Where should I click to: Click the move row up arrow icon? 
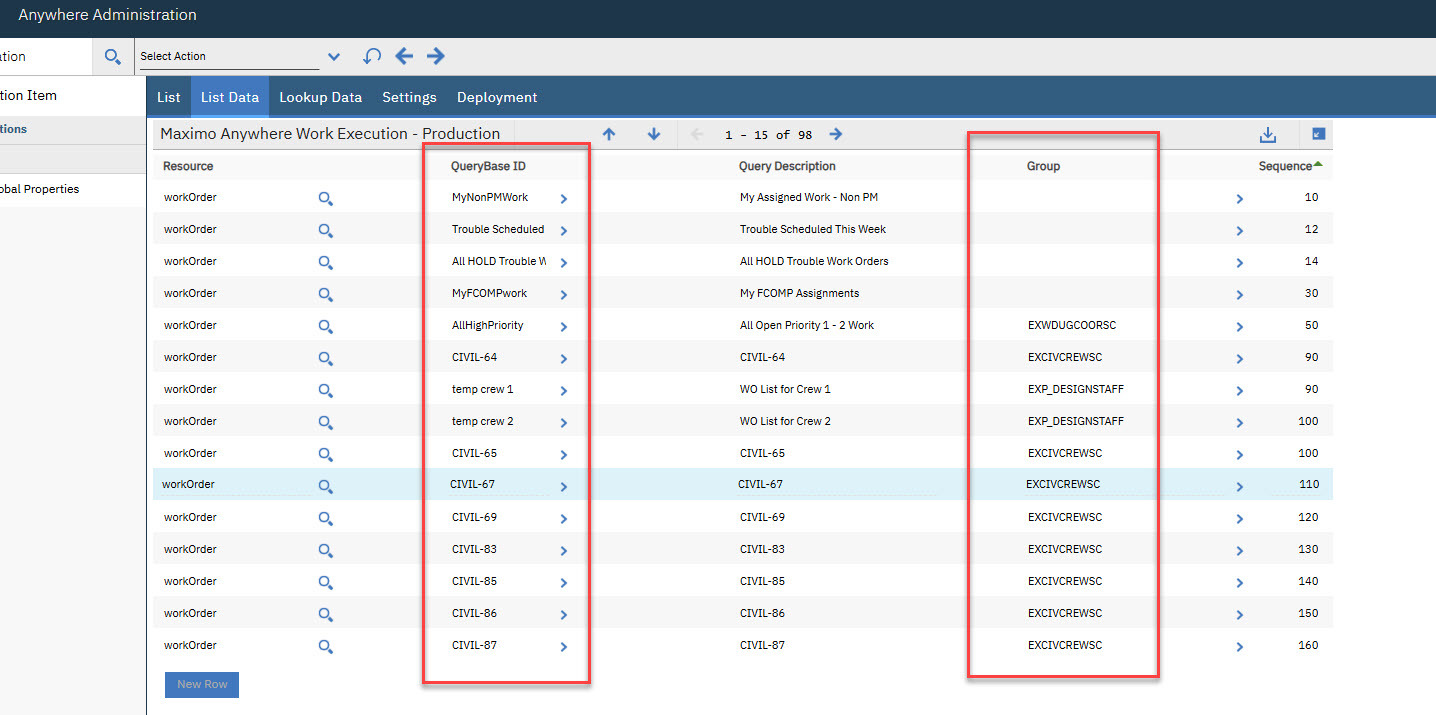pos(609,134)
